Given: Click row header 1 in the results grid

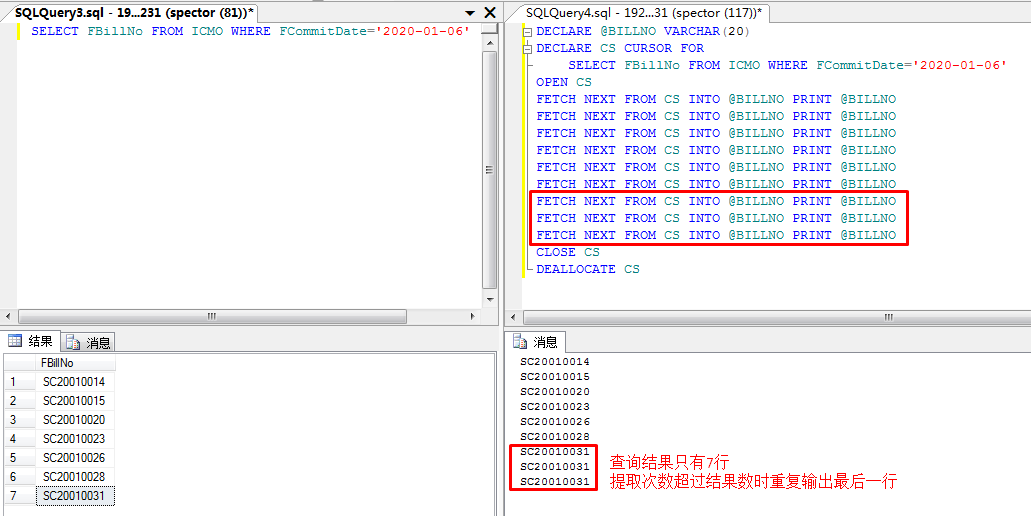Looking at the screenshot, I should click(x=20, y=382).
